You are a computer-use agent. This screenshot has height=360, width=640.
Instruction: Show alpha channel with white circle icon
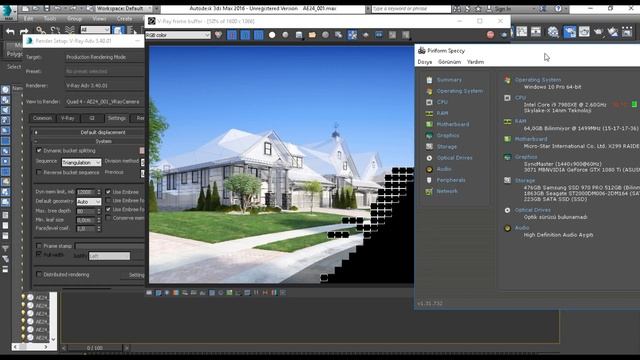[x=272, y=35]
